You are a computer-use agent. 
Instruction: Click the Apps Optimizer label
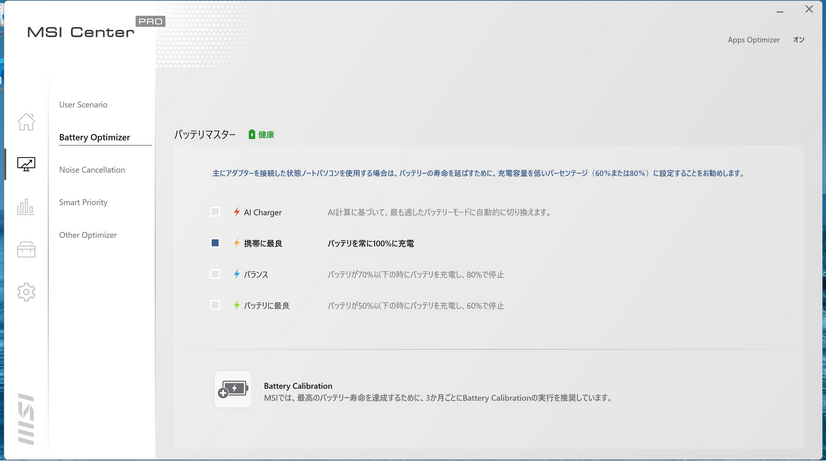753,40
